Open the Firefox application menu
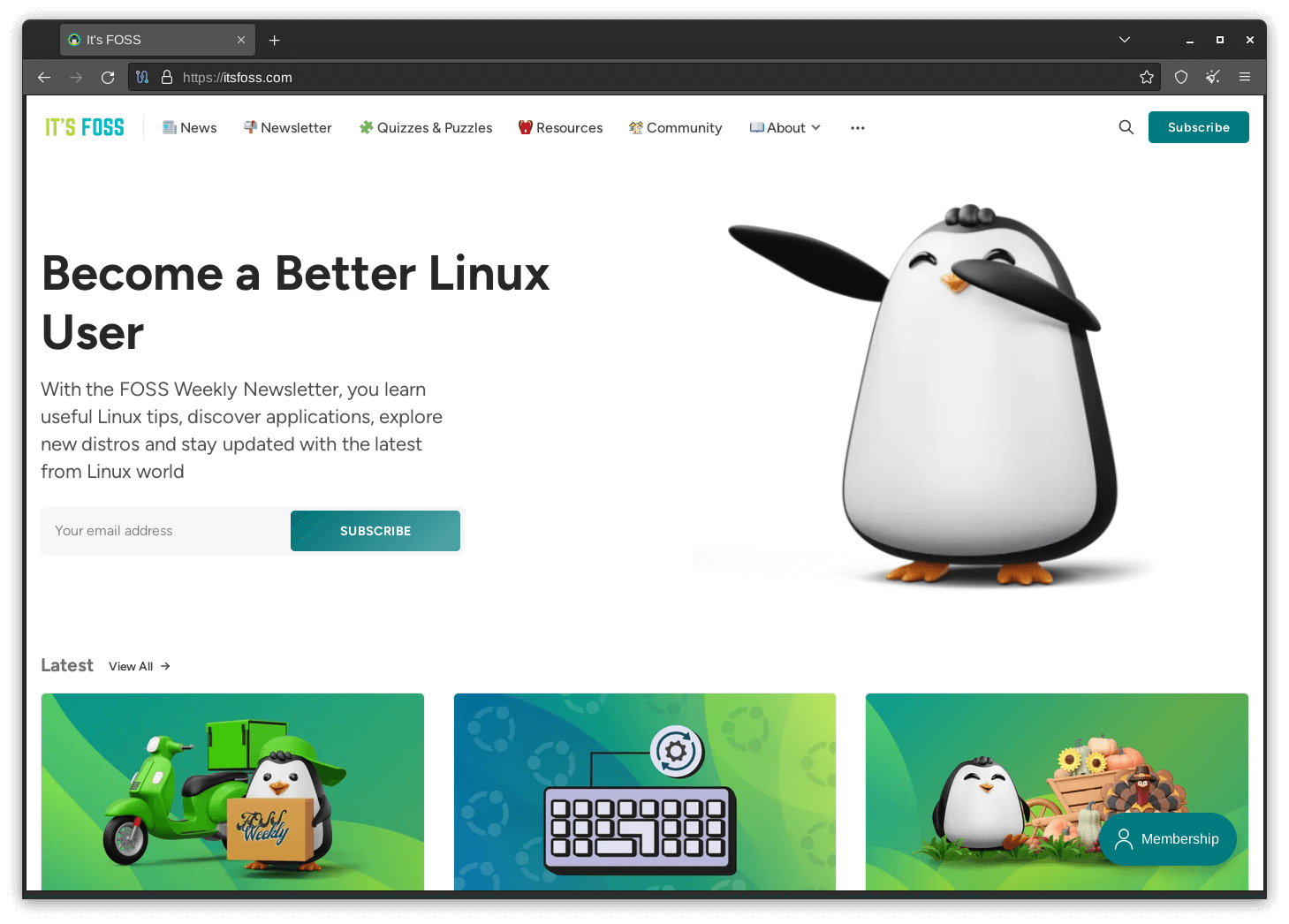Image resolution: width=1289 pixels, height=924 pixels. pos(1246,77)
